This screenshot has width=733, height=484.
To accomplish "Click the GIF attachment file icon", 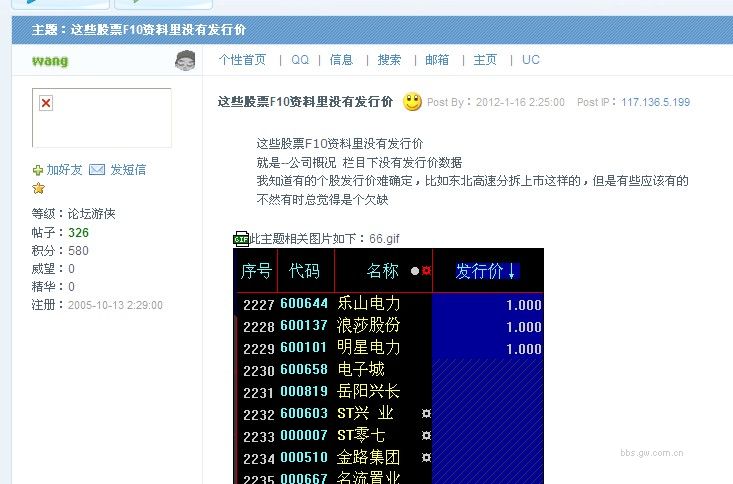I will pos(241,239).
